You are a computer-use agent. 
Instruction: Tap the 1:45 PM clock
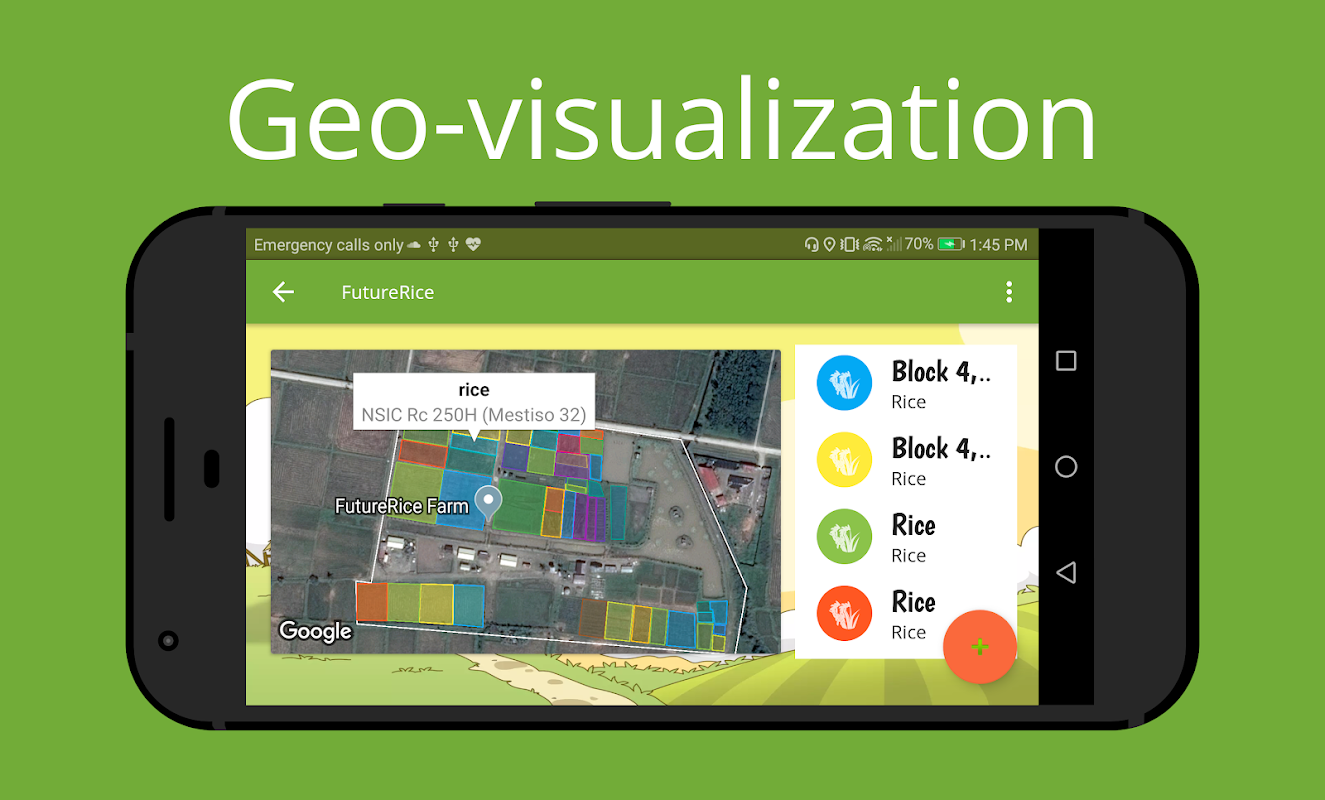click(999, 244)
